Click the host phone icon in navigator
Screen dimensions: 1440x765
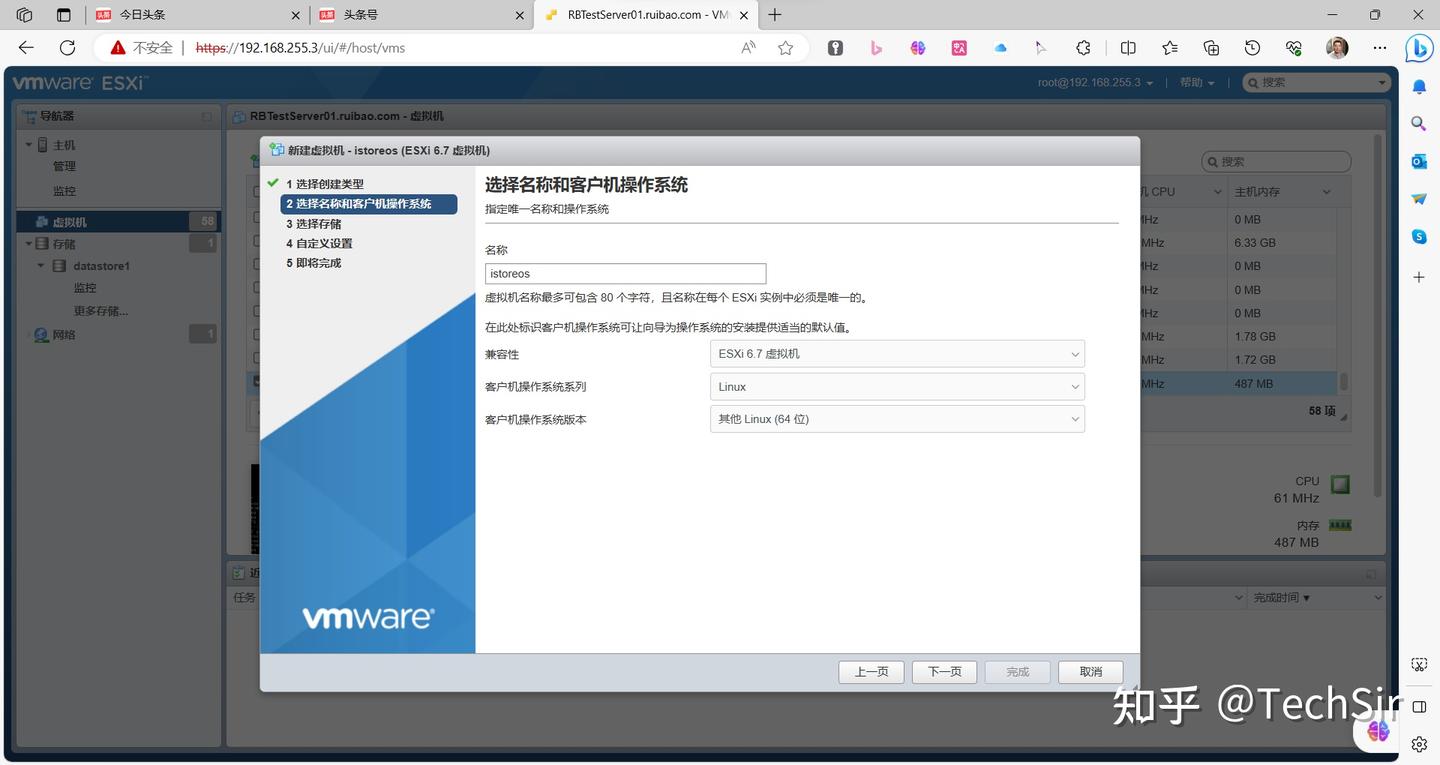(x=42, y=145)
